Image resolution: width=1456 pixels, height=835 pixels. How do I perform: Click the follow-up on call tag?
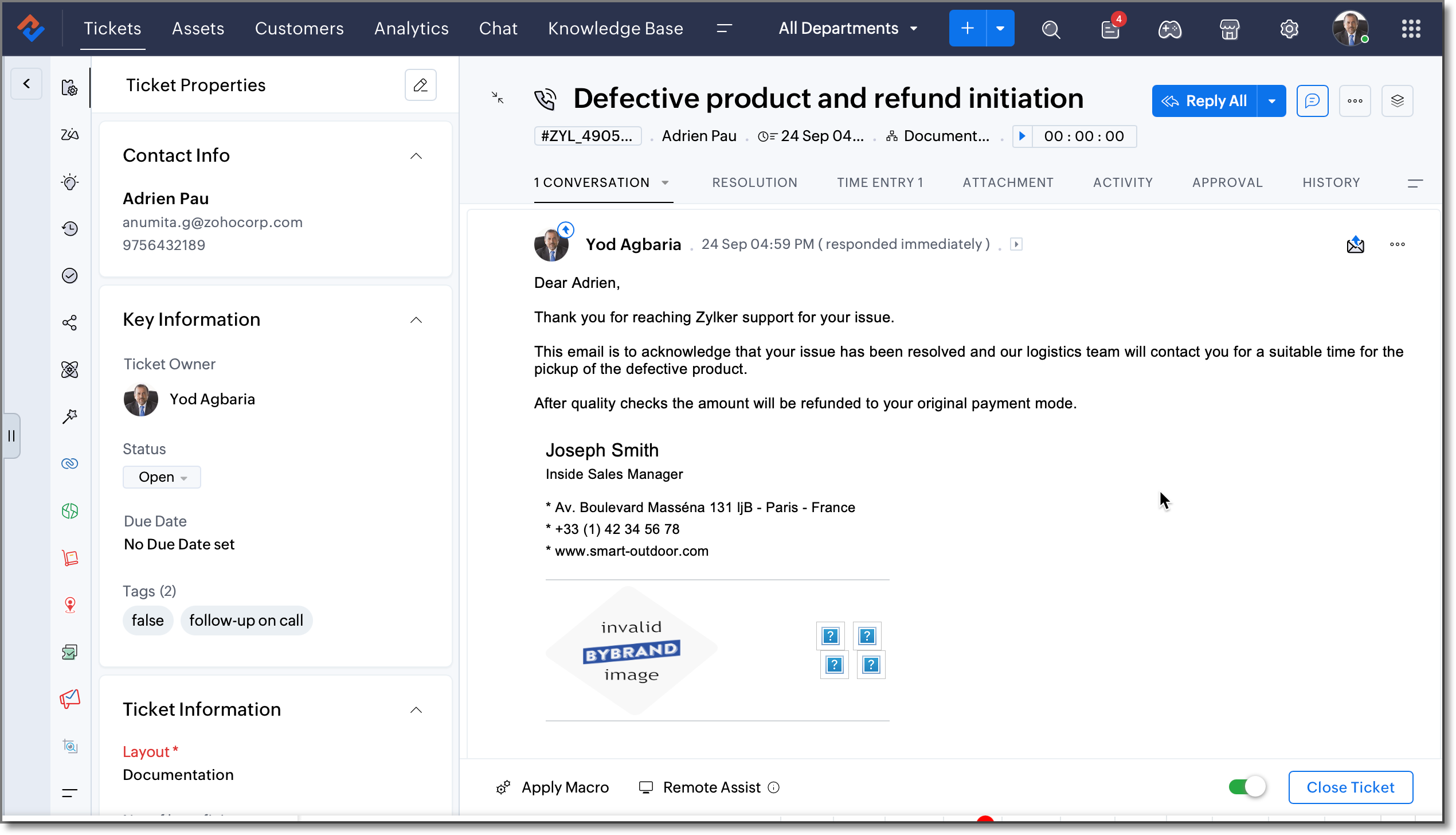(x=246, y=621)
